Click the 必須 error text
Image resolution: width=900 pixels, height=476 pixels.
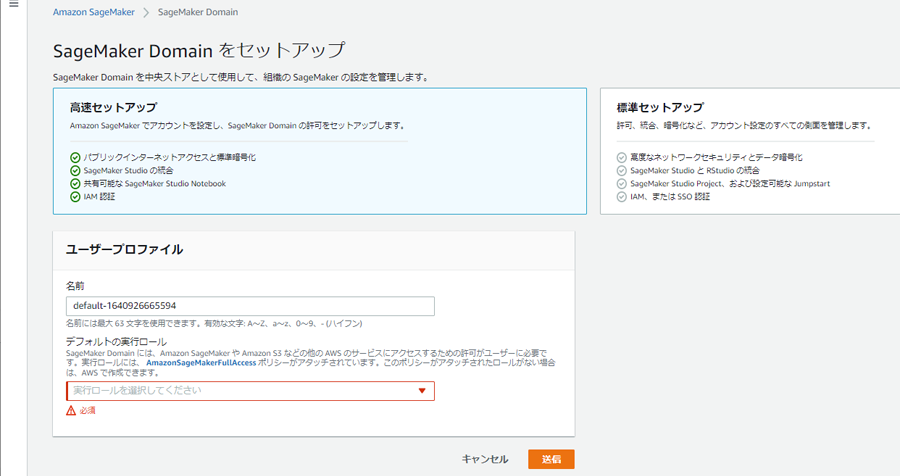click(88, 411)
